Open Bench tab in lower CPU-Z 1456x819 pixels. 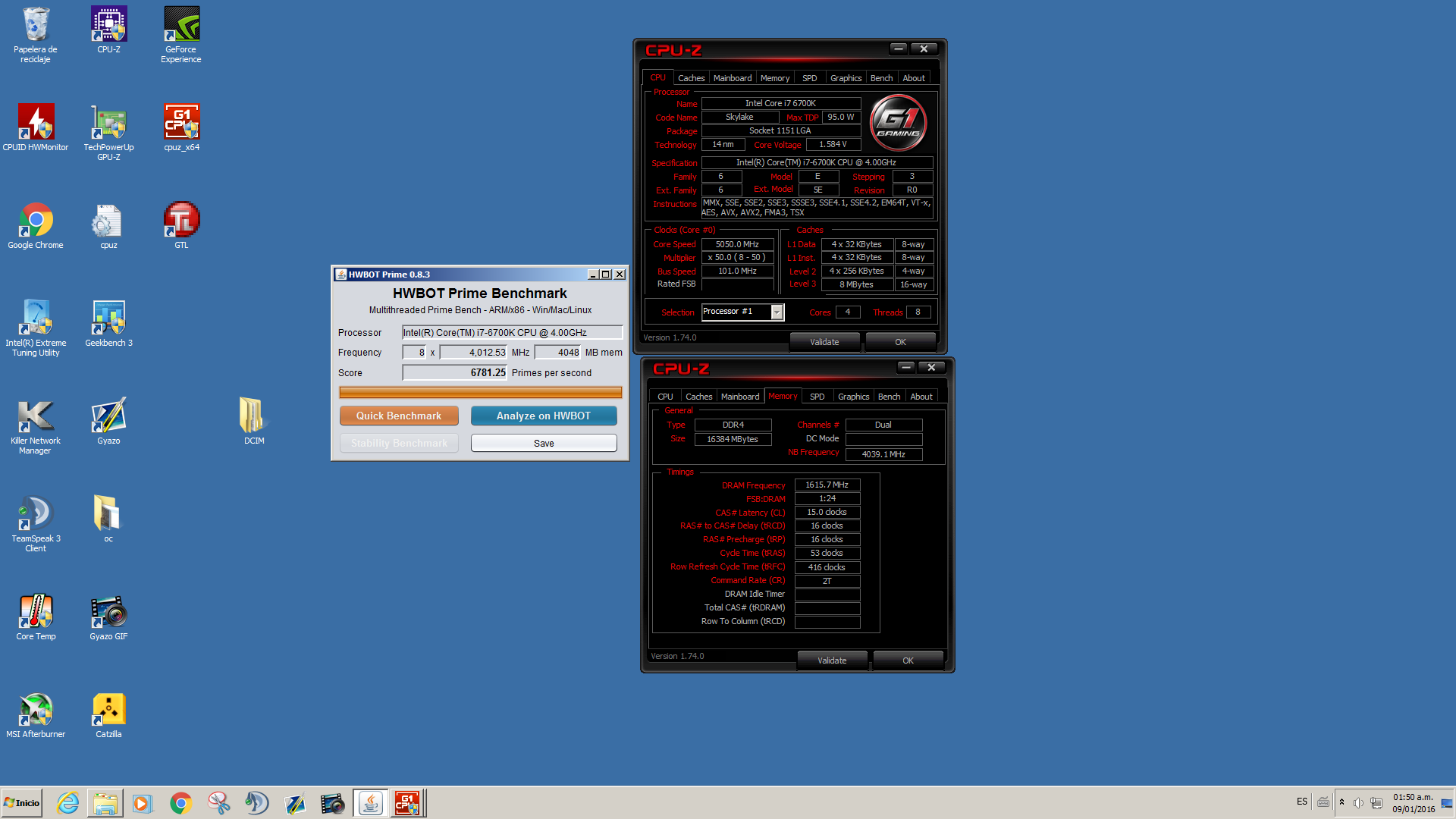click(x=889, y=397)
